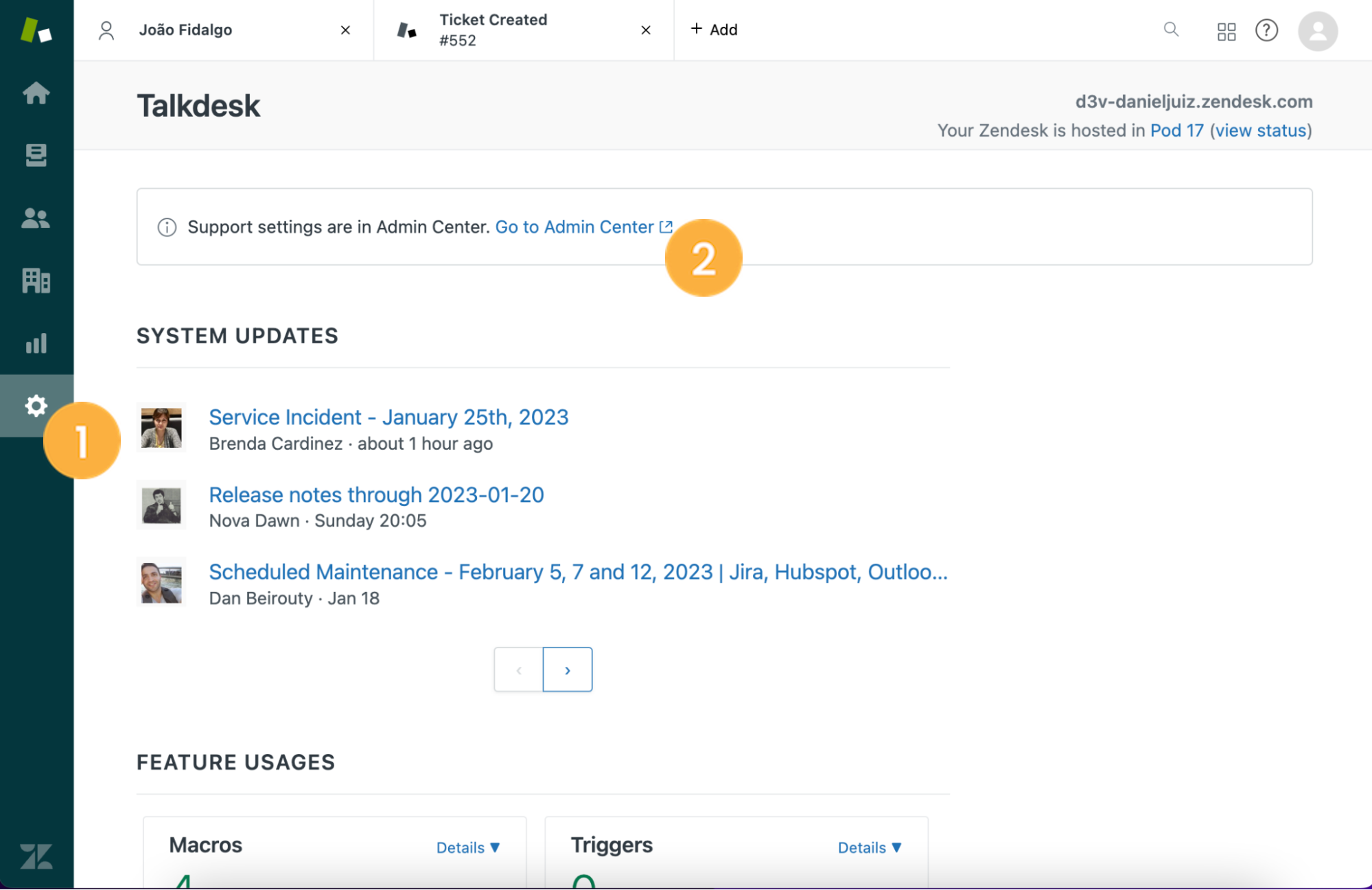Click the "Nova Dawn · Sunday 20:05" text

point(318,521)
